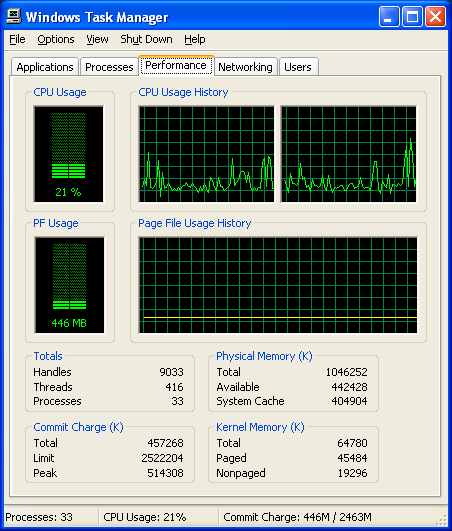
Task: Click the window resize grip corner
Action: [x=442, y=521]
